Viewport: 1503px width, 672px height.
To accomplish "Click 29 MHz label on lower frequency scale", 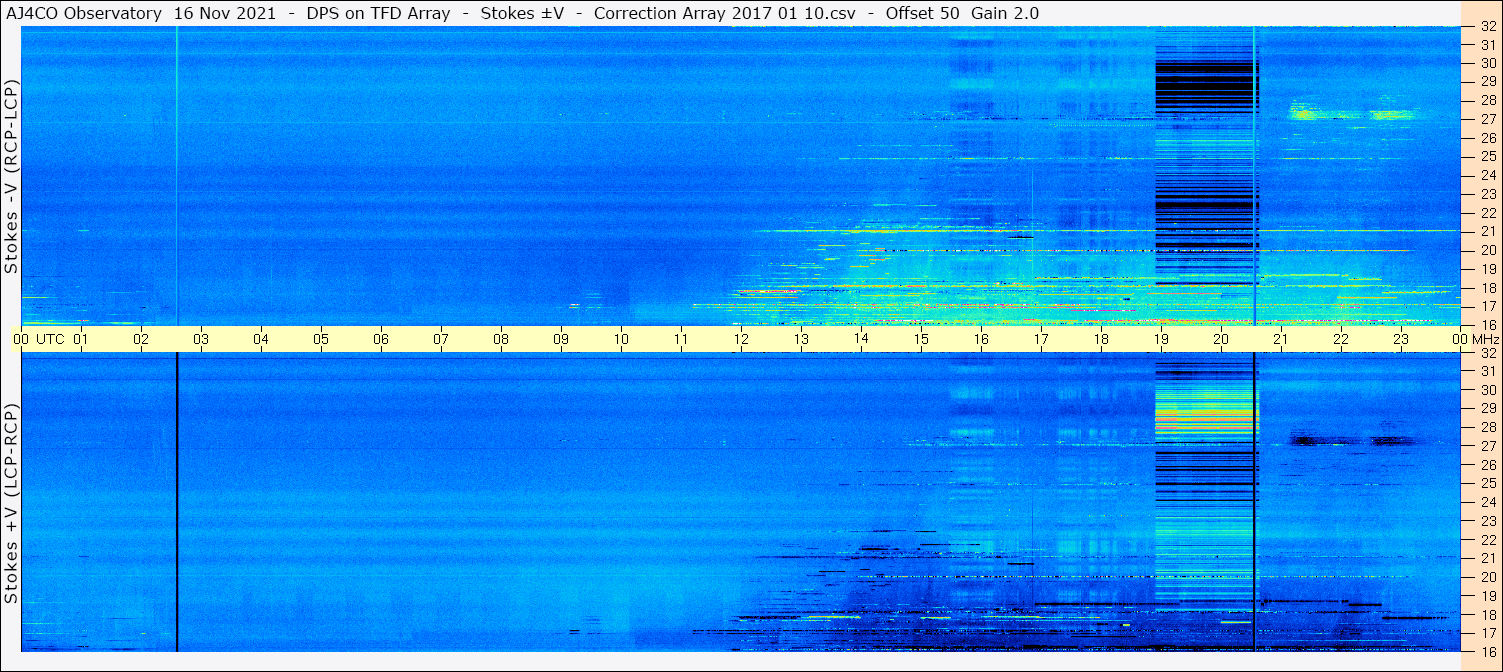I will 1488,408.
